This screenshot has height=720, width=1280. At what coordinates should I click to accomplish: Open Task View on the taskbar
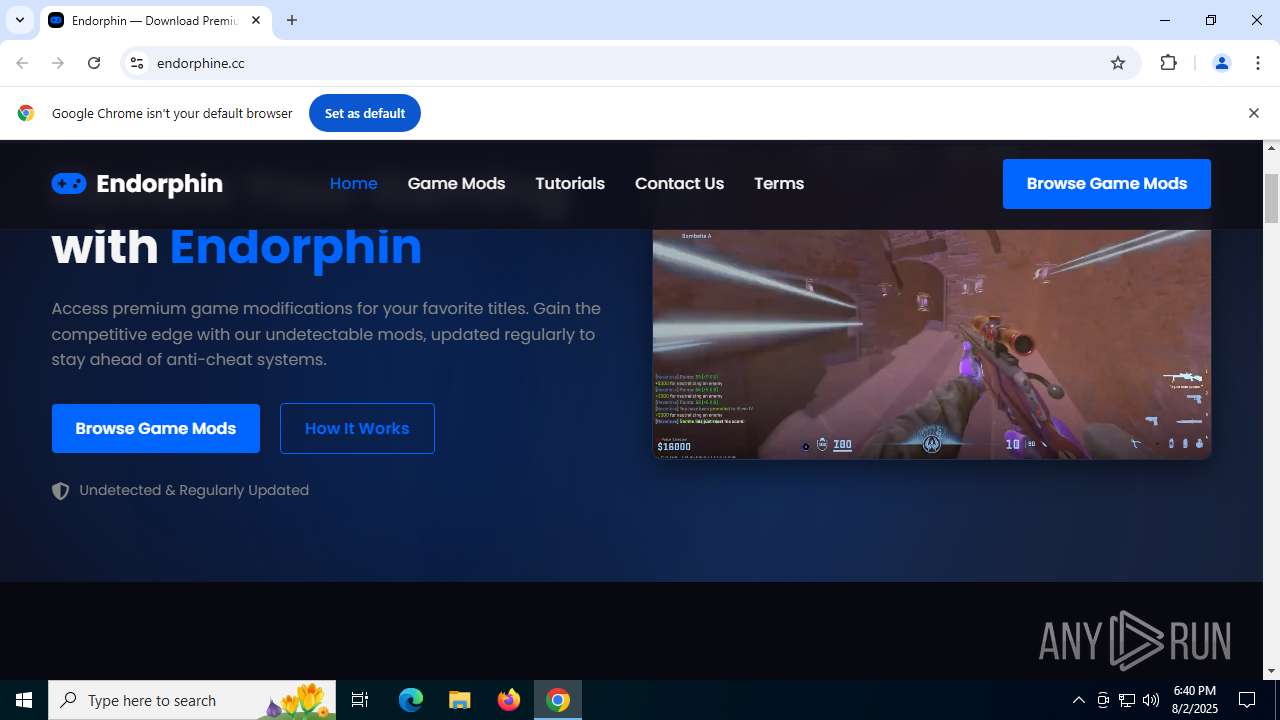pos(360,700)
